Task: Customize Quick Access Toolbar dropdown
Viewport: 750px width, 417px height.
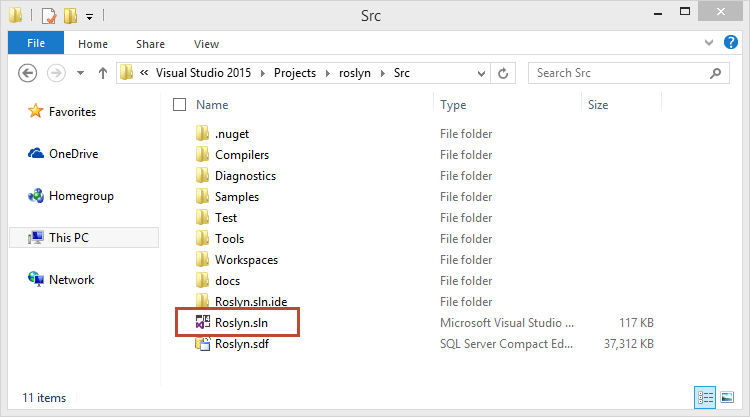Action: tap(89, 17)
